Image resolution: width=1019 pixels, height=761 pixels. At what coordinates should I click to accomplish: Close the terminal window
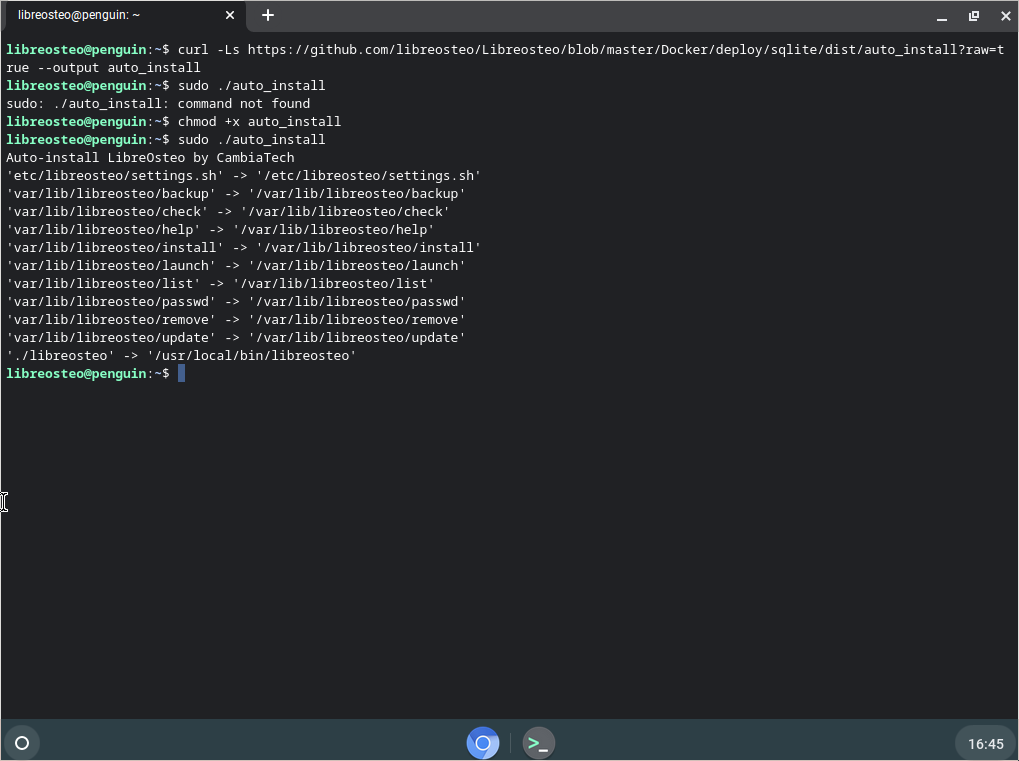coord(1005,16)
